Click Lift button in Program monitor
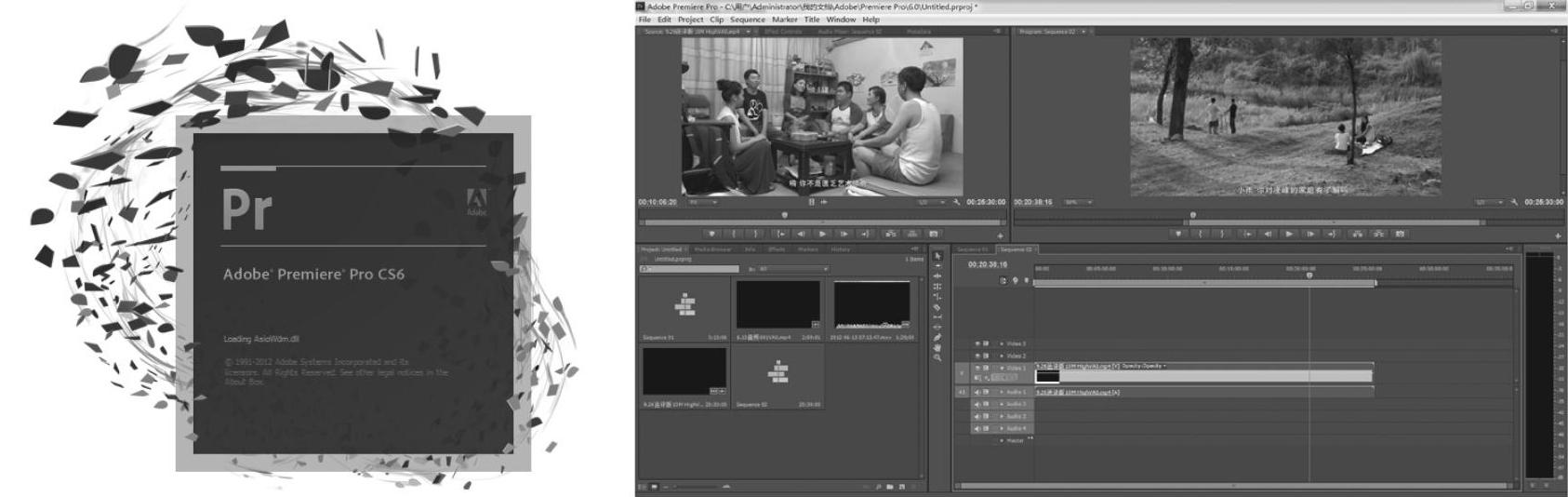Image resolution: width=1568 pixels, height=497 pixels. [x=1357, y=235]
